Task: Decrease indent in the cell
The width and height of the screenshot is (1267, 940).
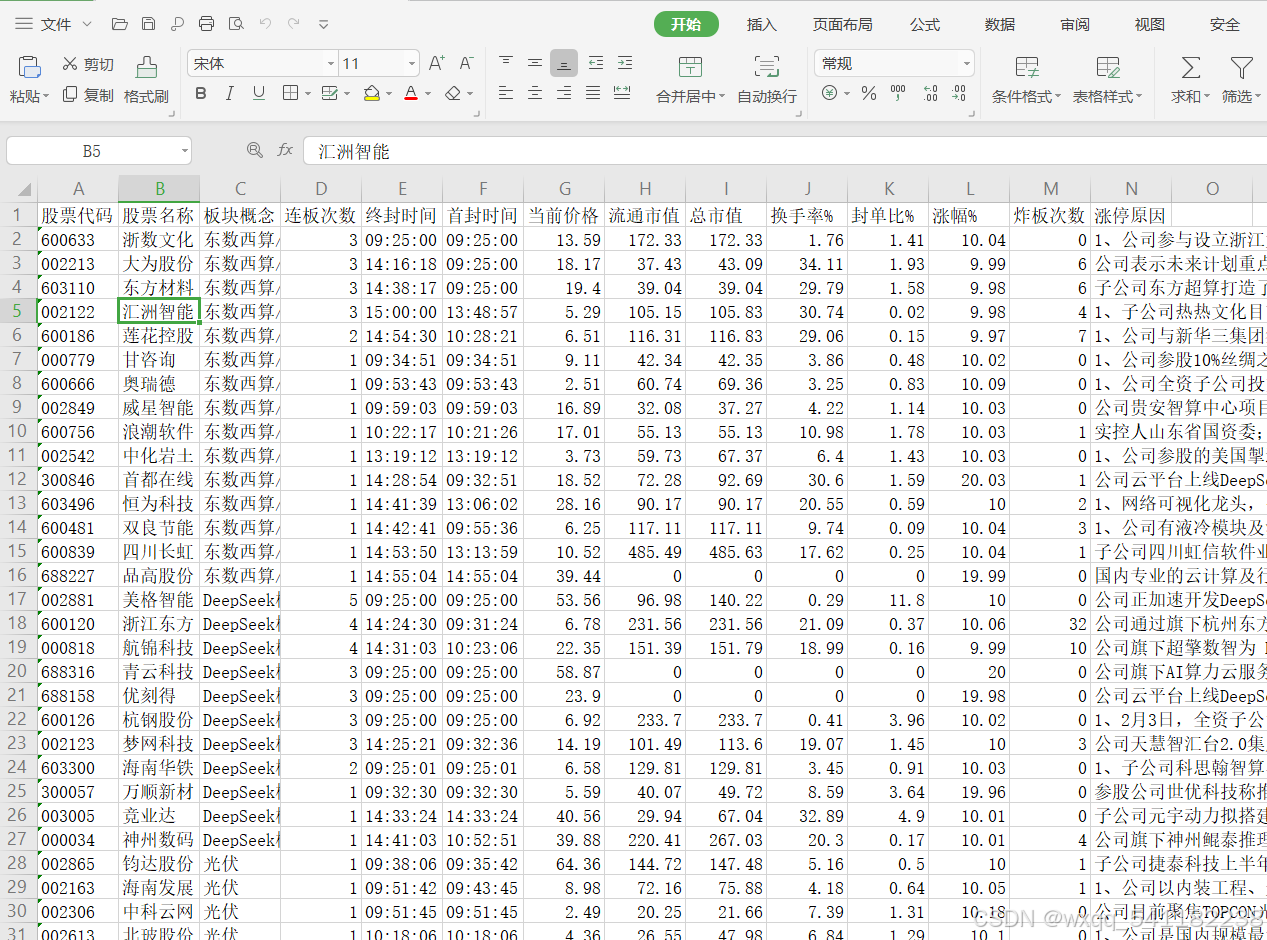Action: click(595, 63)
